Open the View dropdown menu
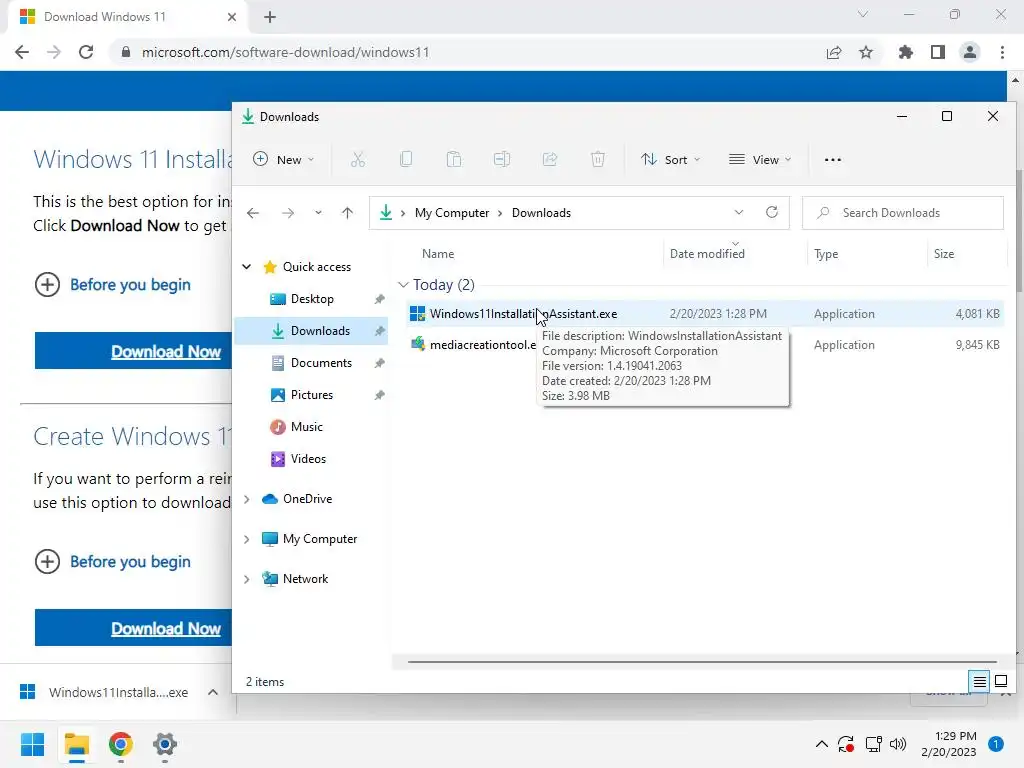 click(760, 159)
